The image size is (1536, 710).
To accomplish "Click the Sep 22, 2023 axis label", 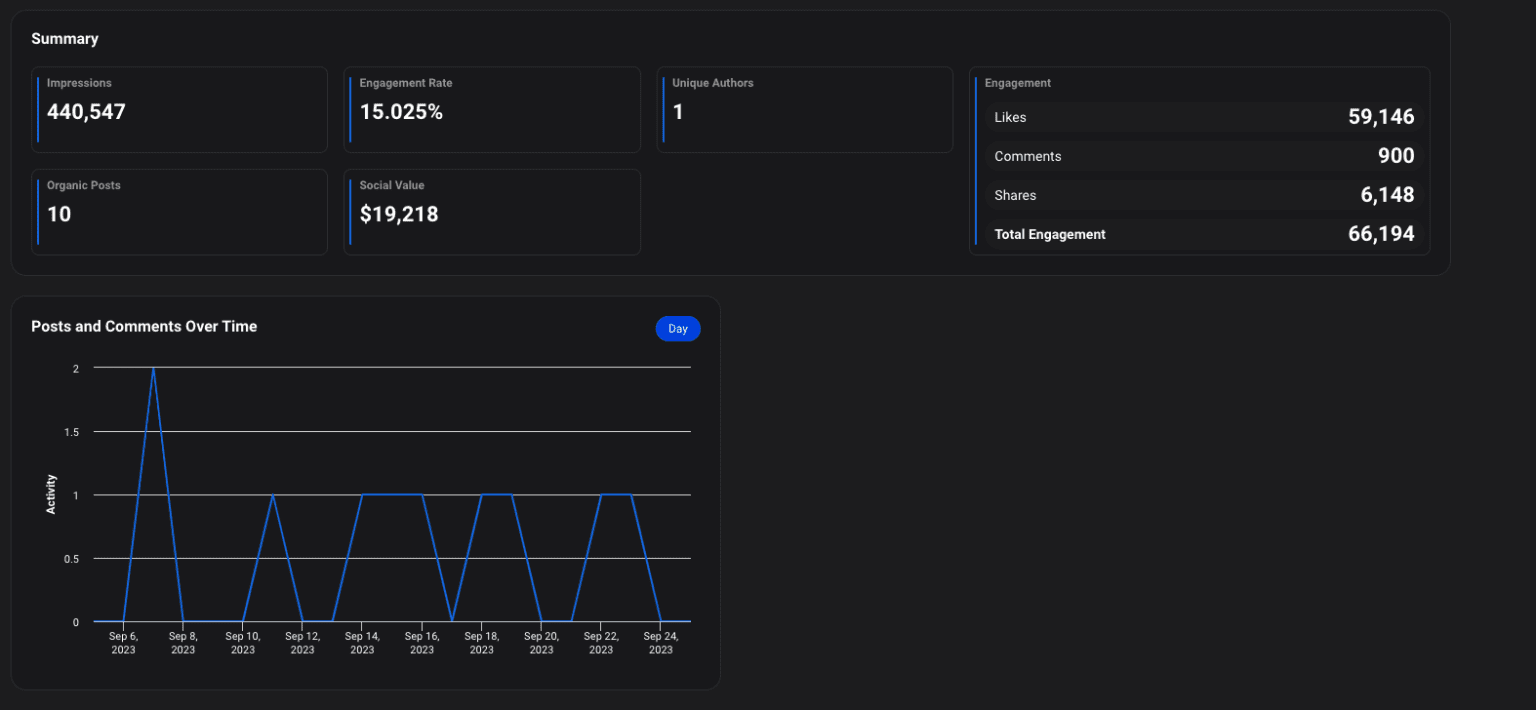I will coord(601,642).
